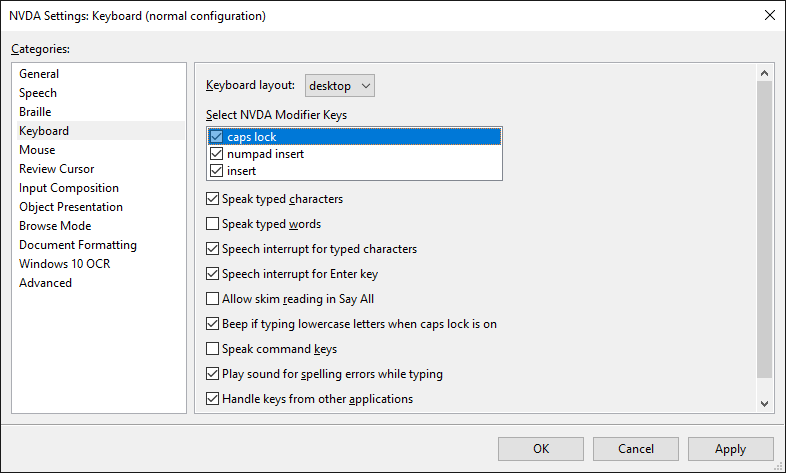The width and height of the screenshot is (786, 473).
Task: Click the OK button
Action: click(x=541, y=448)
